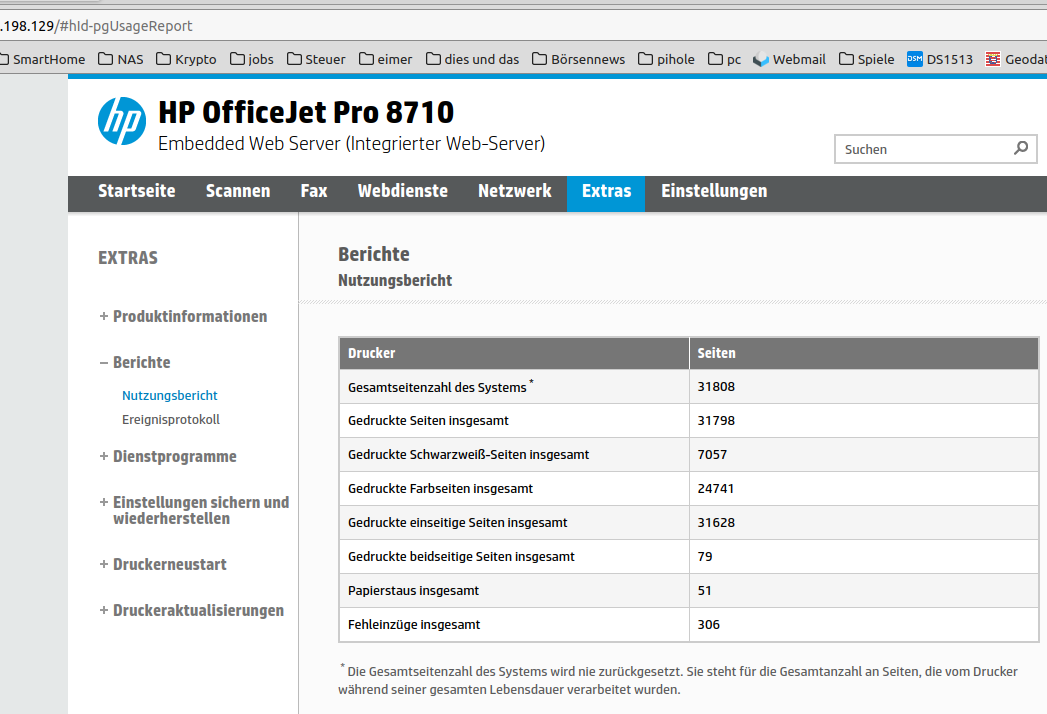Select the Fehleinzüge insgesamt label
Image resolution: width=1047 pixels, height=714 pixels.
click(x=413, y=625)
